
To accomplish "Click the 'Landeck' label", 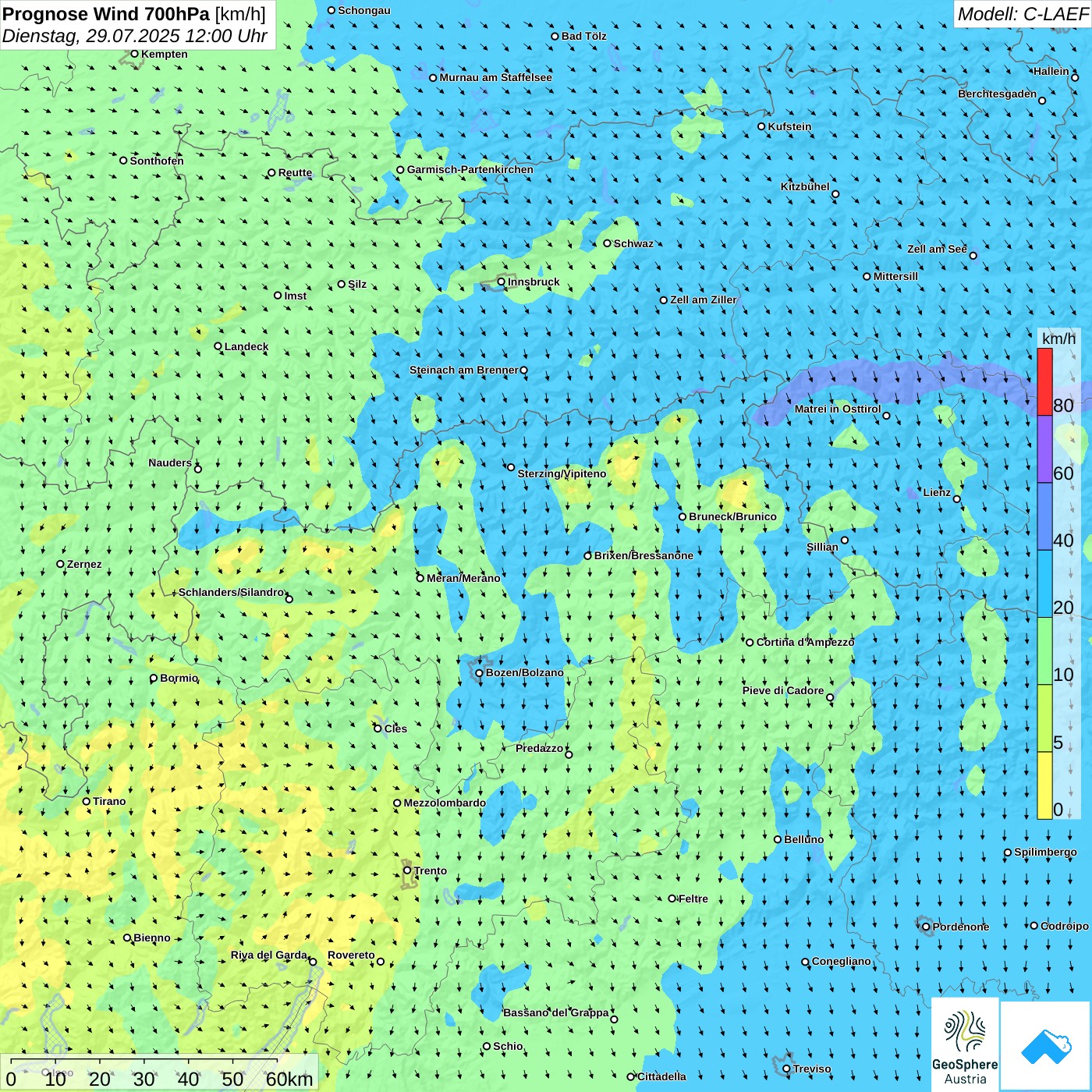I will [246, 346].
